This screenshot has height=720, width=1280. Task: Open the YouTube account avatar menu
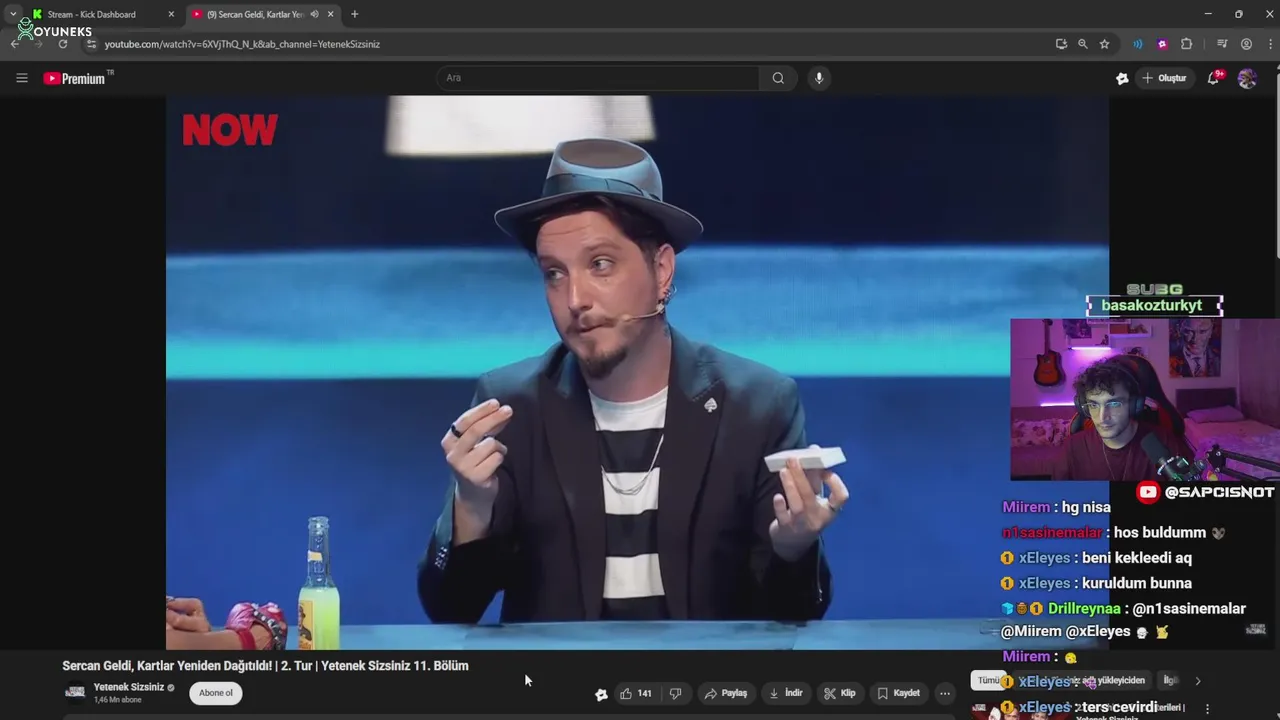tap(1247, 78)
